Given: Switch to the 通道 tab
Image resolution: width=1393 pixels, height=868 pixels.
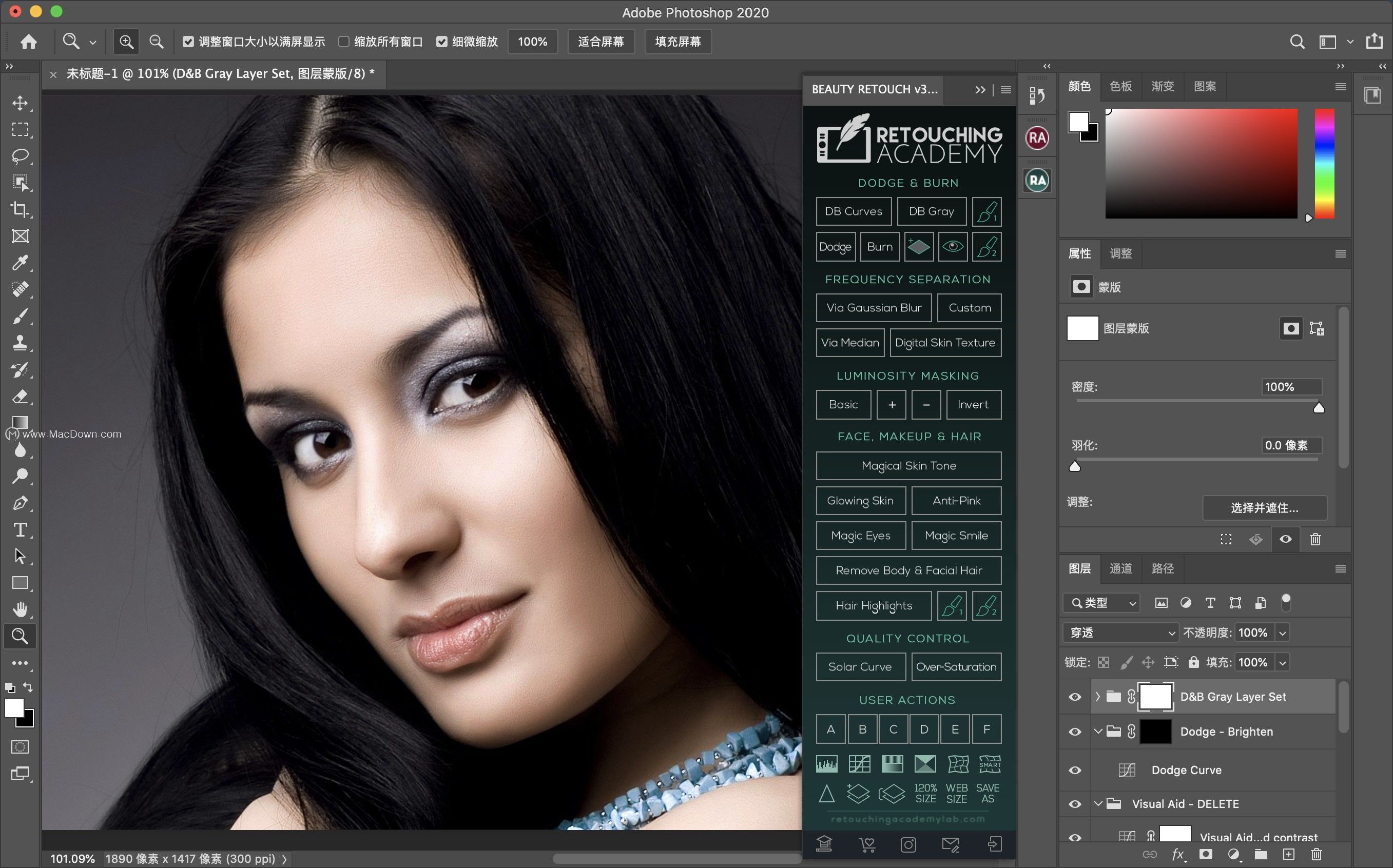Looking at the screenshot, I should 1120,568.
